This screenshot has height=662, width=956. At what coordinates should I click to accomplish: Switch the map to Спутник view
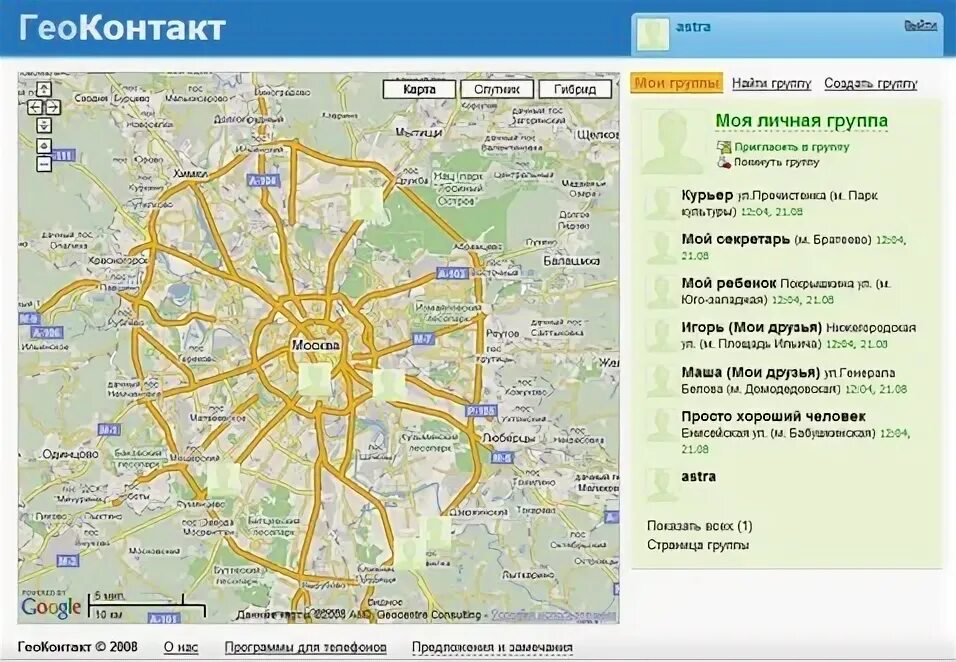pos(497,89)
